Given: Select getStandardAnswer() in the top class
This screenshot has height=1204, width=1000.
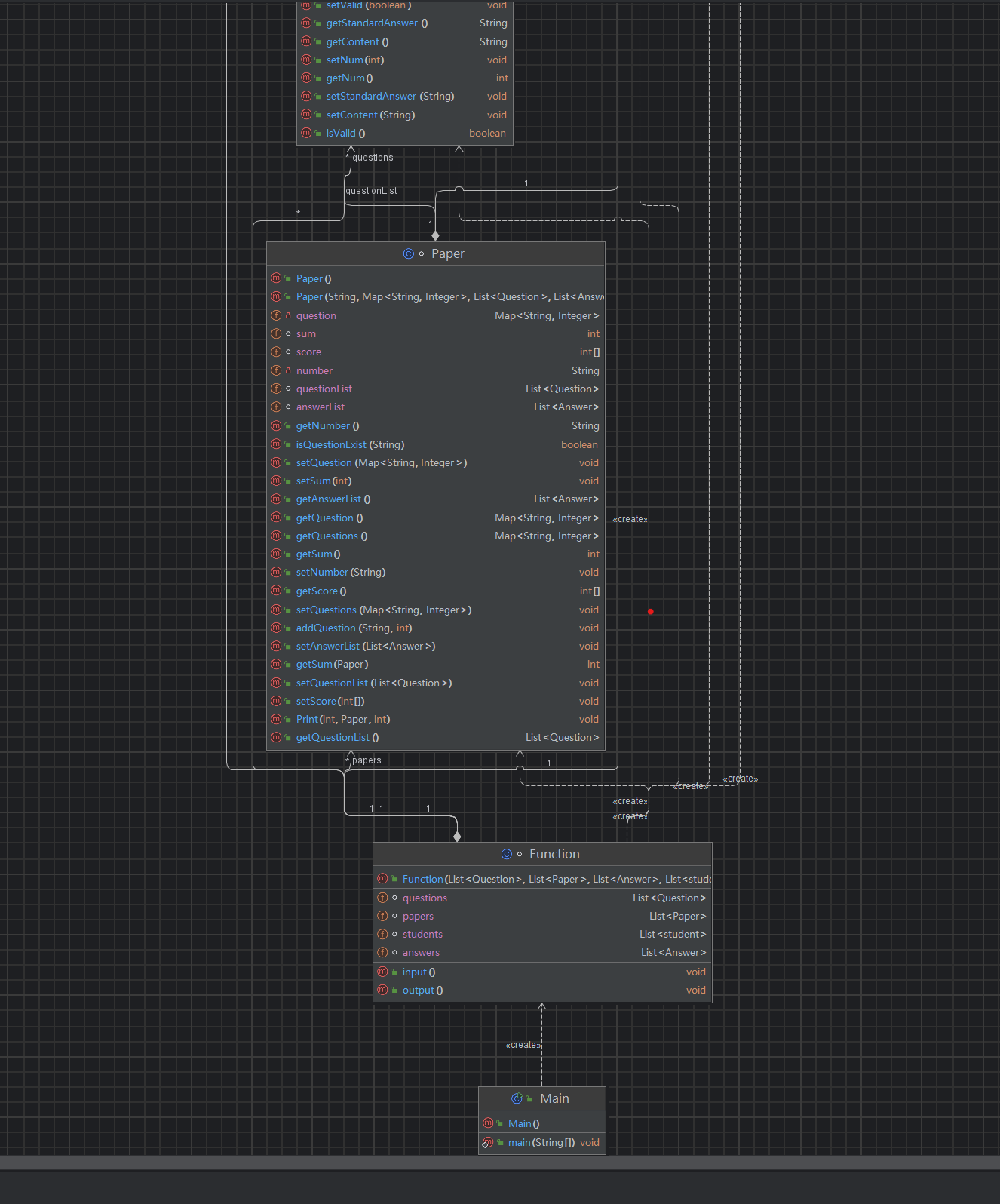Looking at the screenshot, I should pos(405,23).
